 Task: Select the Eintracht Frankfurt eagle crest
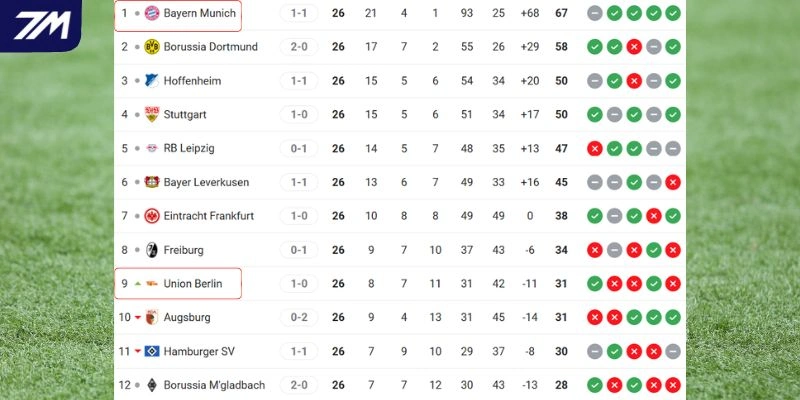pos(152,216)
